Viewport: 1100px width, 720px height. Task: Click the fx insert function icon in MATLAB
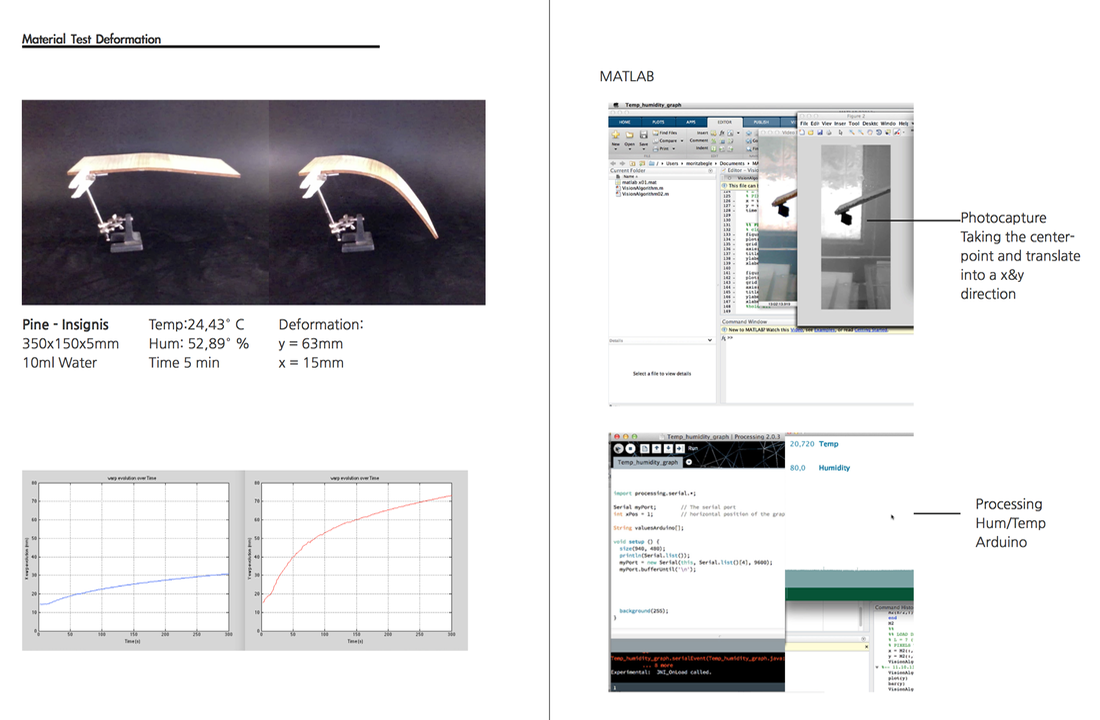point(722,133)
